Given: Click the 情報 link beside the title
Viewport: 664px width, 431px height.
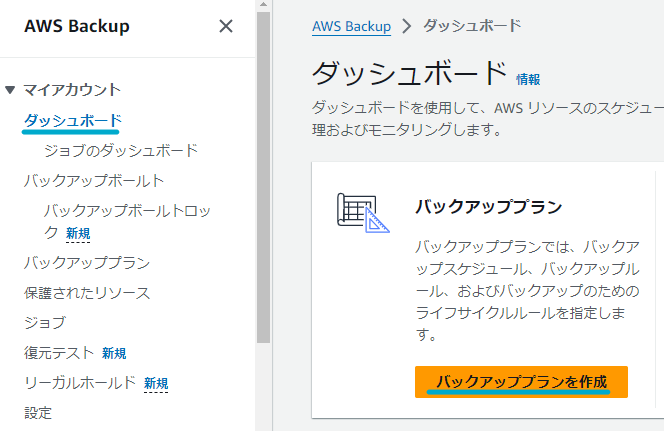Looking at the screenshot, I should coord(528,80).
